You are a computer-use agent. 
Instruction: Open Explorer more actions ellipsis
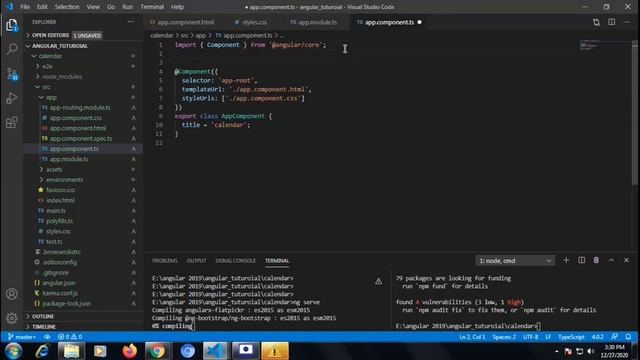click(x=131, y=22)
